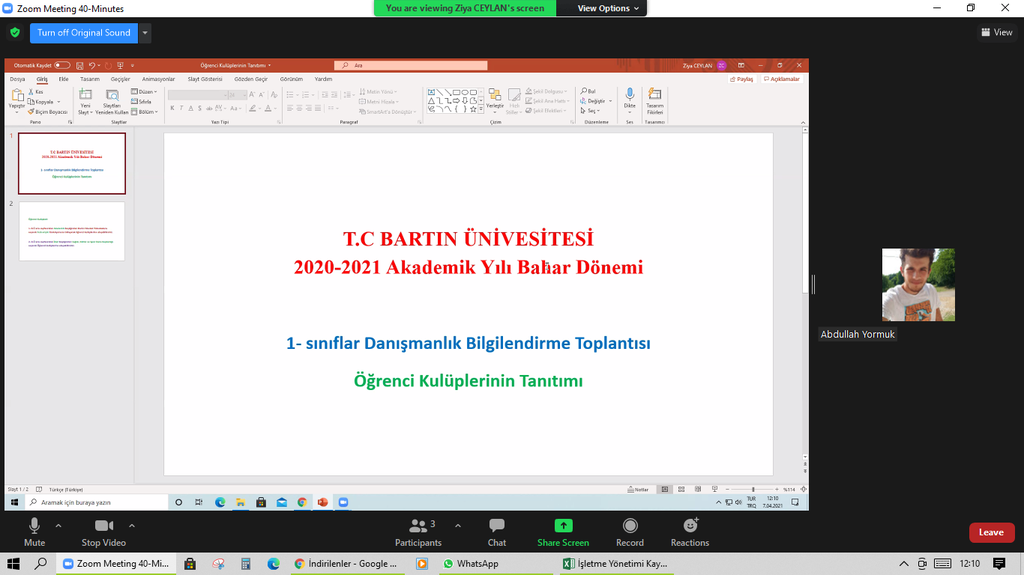Open the arrow beside Original Sound button

[146, 32]
